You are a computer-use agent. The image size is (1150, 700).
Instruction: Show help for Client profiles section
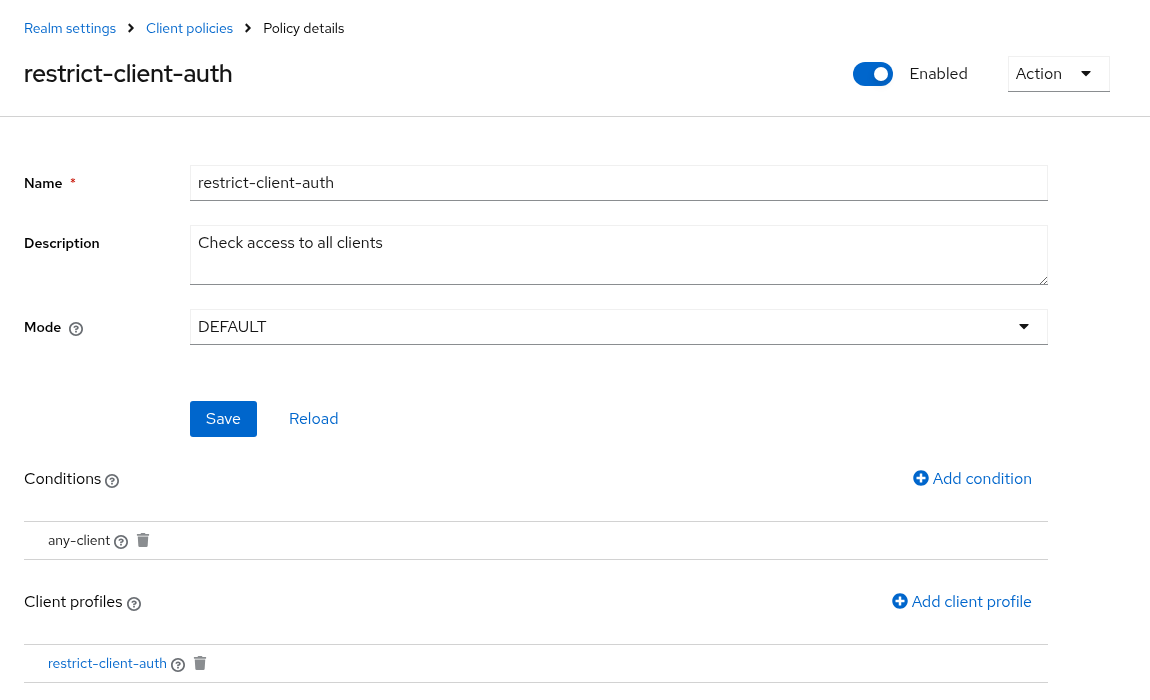[133, 604]
